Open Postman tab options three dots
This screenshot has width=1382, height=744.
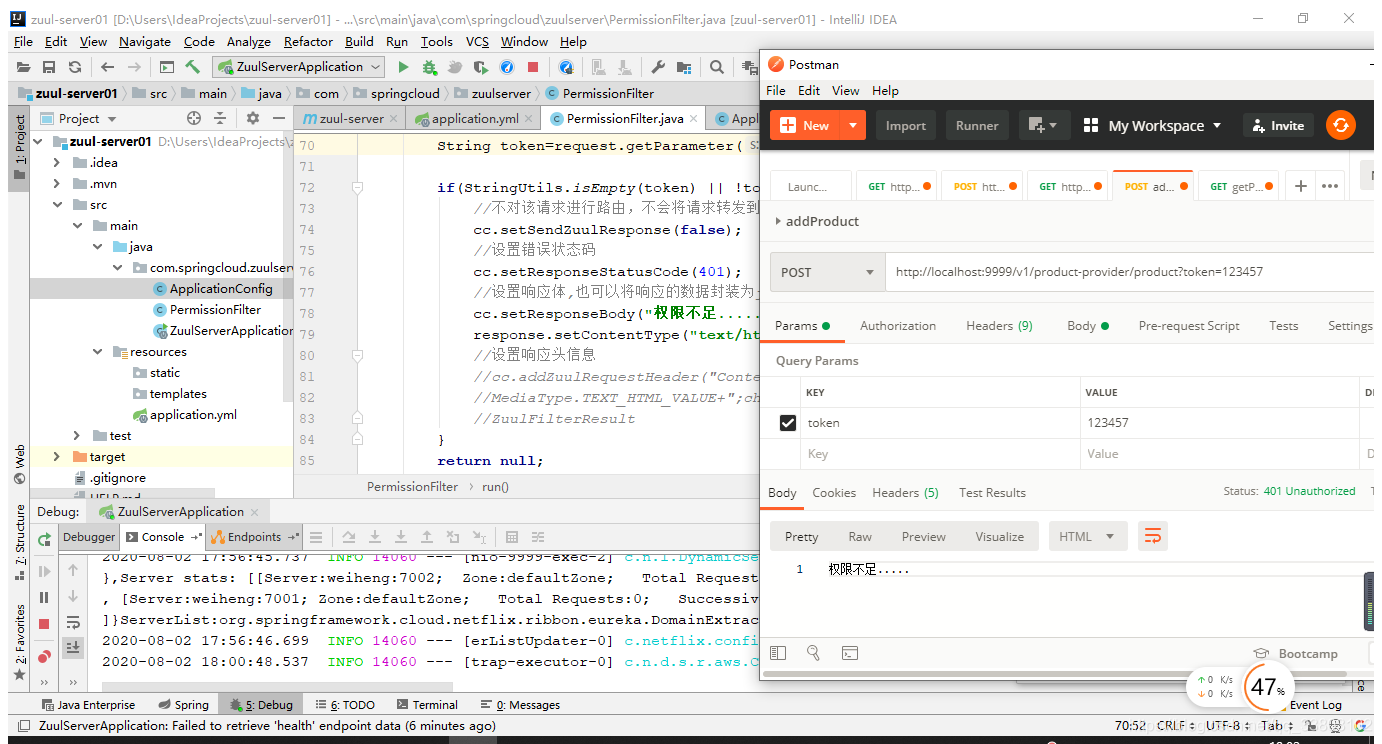click(1329, 186)
